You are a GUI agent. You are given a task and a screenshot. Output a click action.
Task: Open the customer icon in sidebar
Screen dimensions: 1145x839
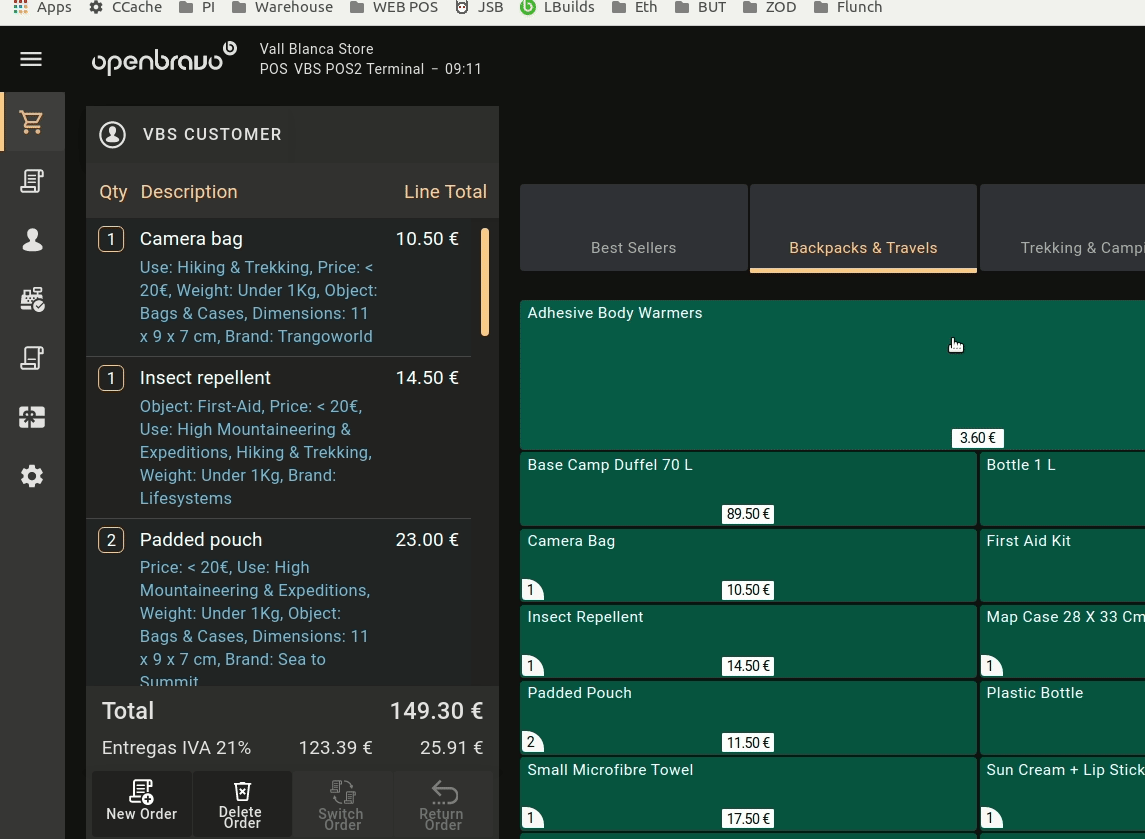[32, 240]
